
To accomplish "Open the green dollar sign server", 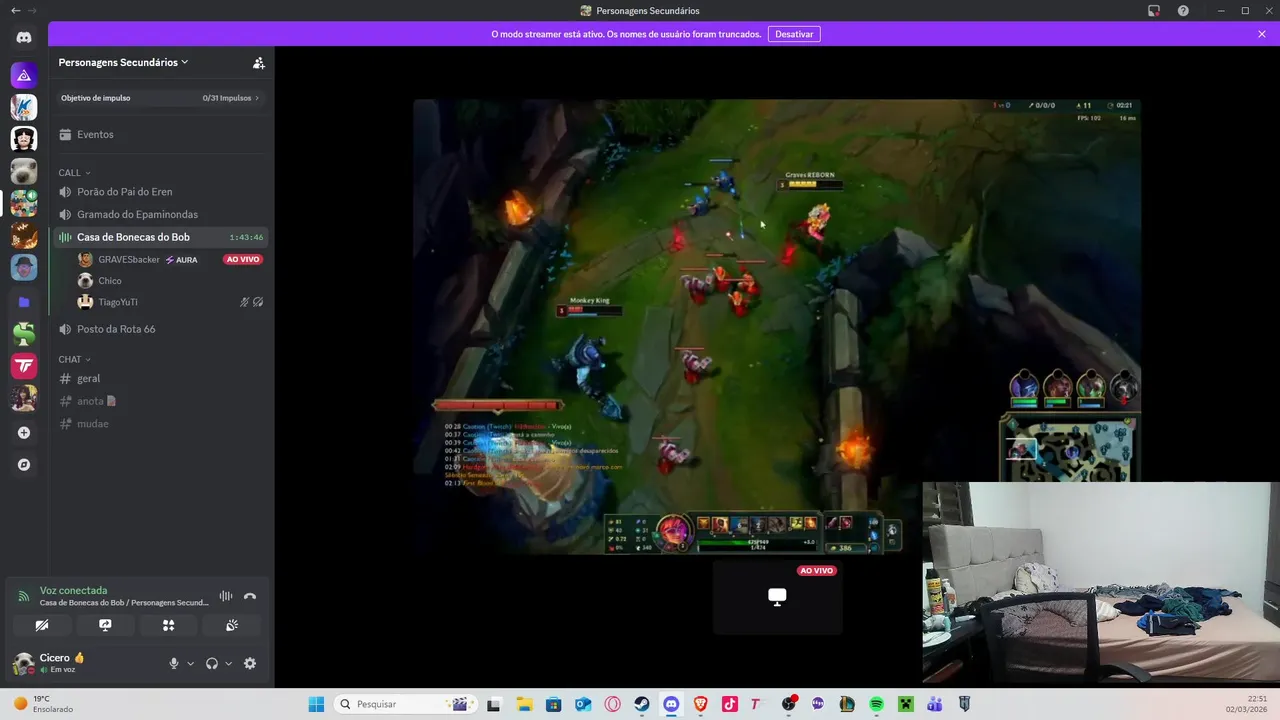I will (24, 334).
